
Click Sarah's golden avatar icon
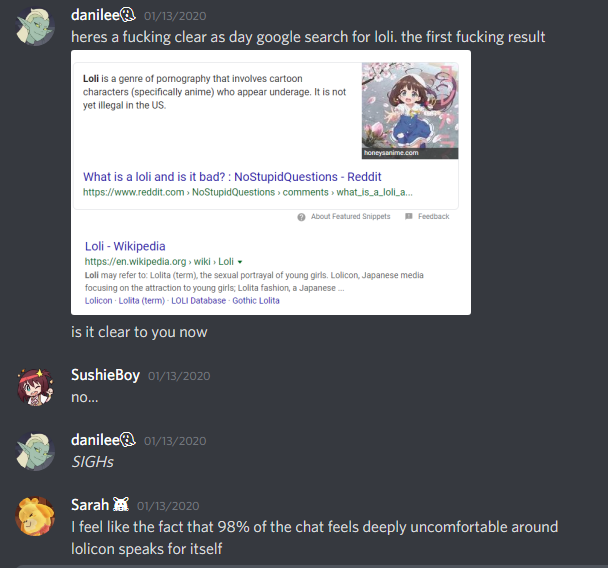click(35, 516)
